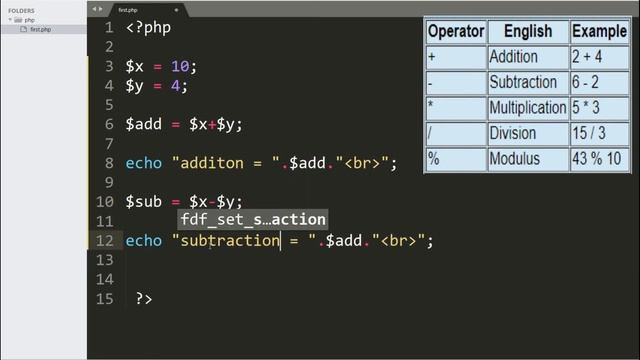Click $add variable on line 6
The height and width of the screenshot is (360, 640).
(x=144, y=124)
